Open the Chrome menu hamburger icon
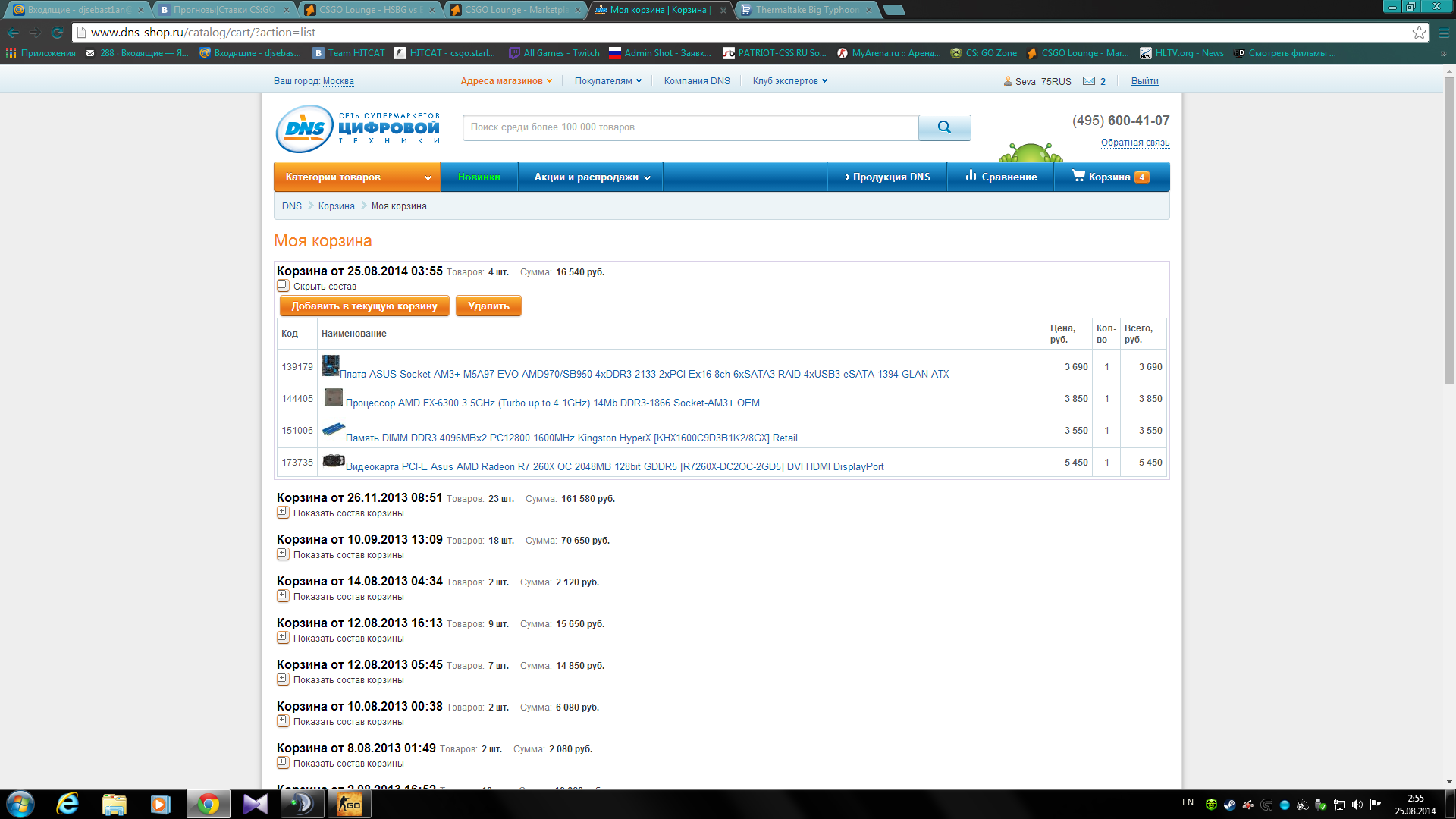 point(1444,33)
